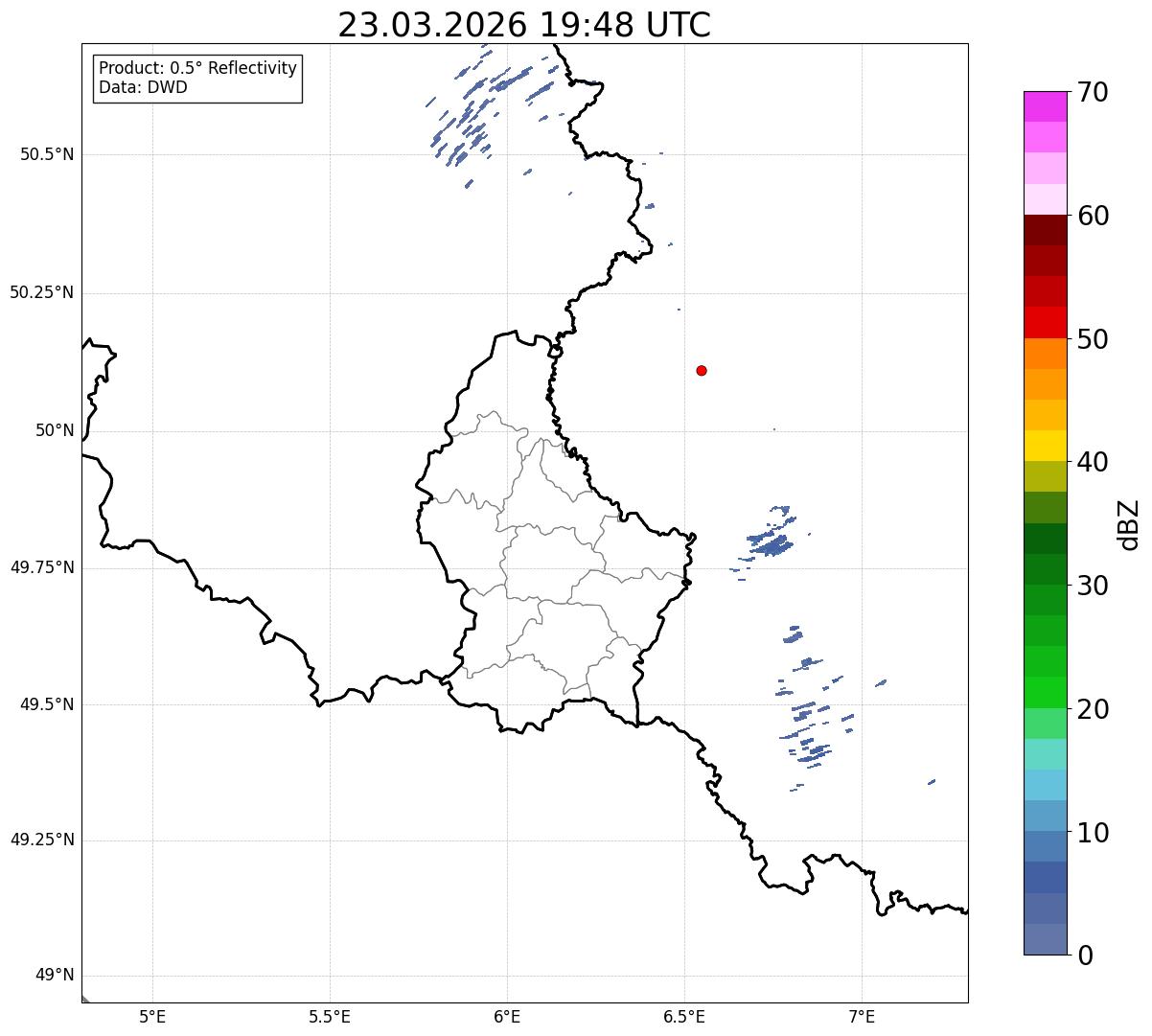Click the magenta top colorbar segment
1152x1036 pixels.
(1045, 106)
